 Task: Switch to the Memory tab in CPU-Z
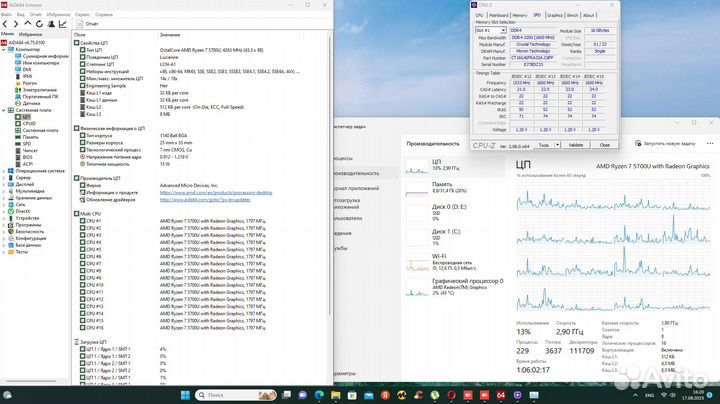pyautogui.click(x=520, y=15)
